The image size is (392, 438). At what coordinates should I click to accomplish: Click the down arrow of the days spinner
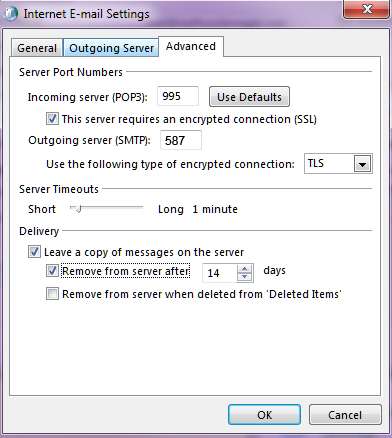point(245,277)
